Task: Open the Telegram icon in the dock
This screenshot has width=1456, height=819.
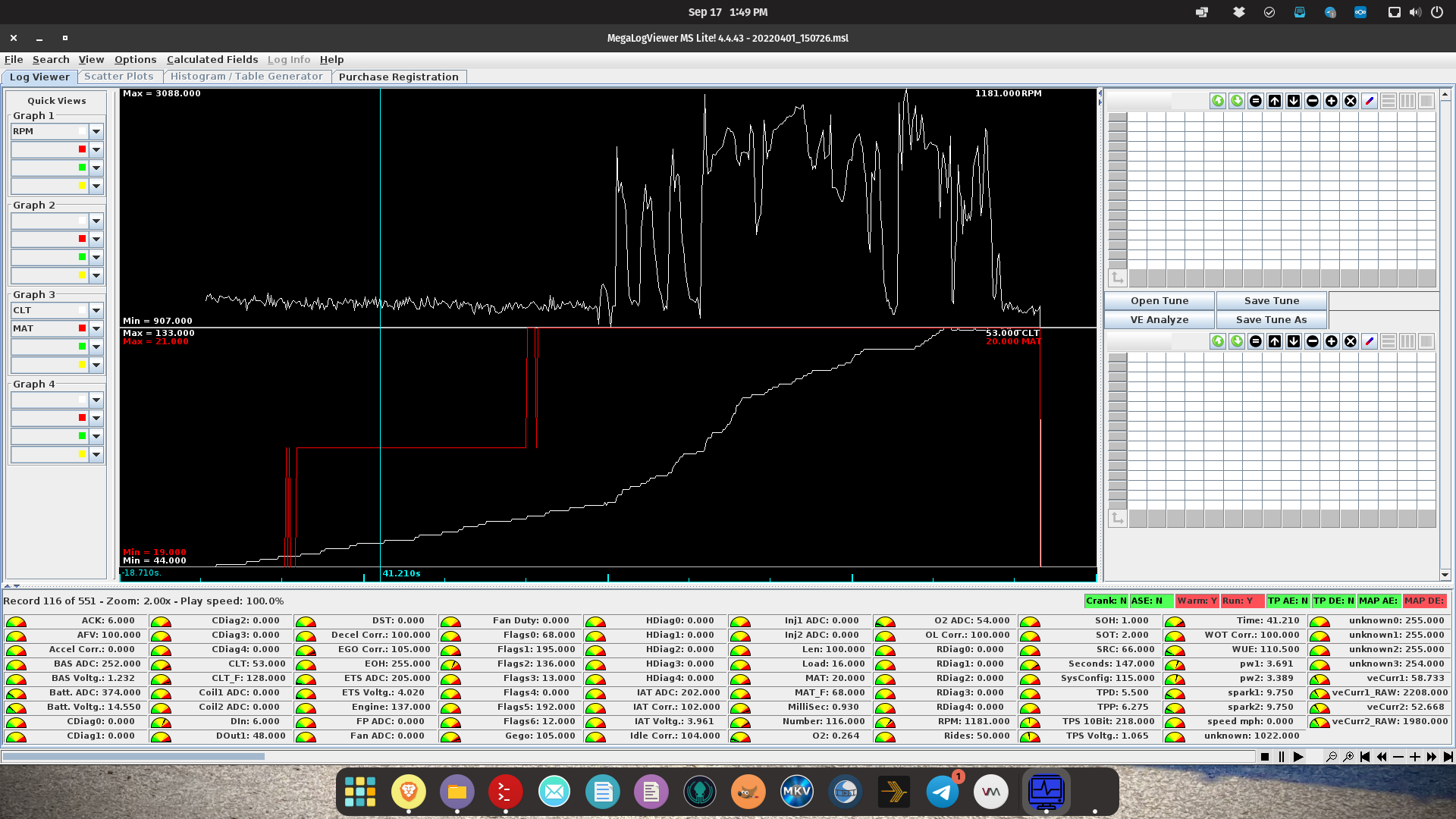Action: pyautogui.click(x=942, y=791)
